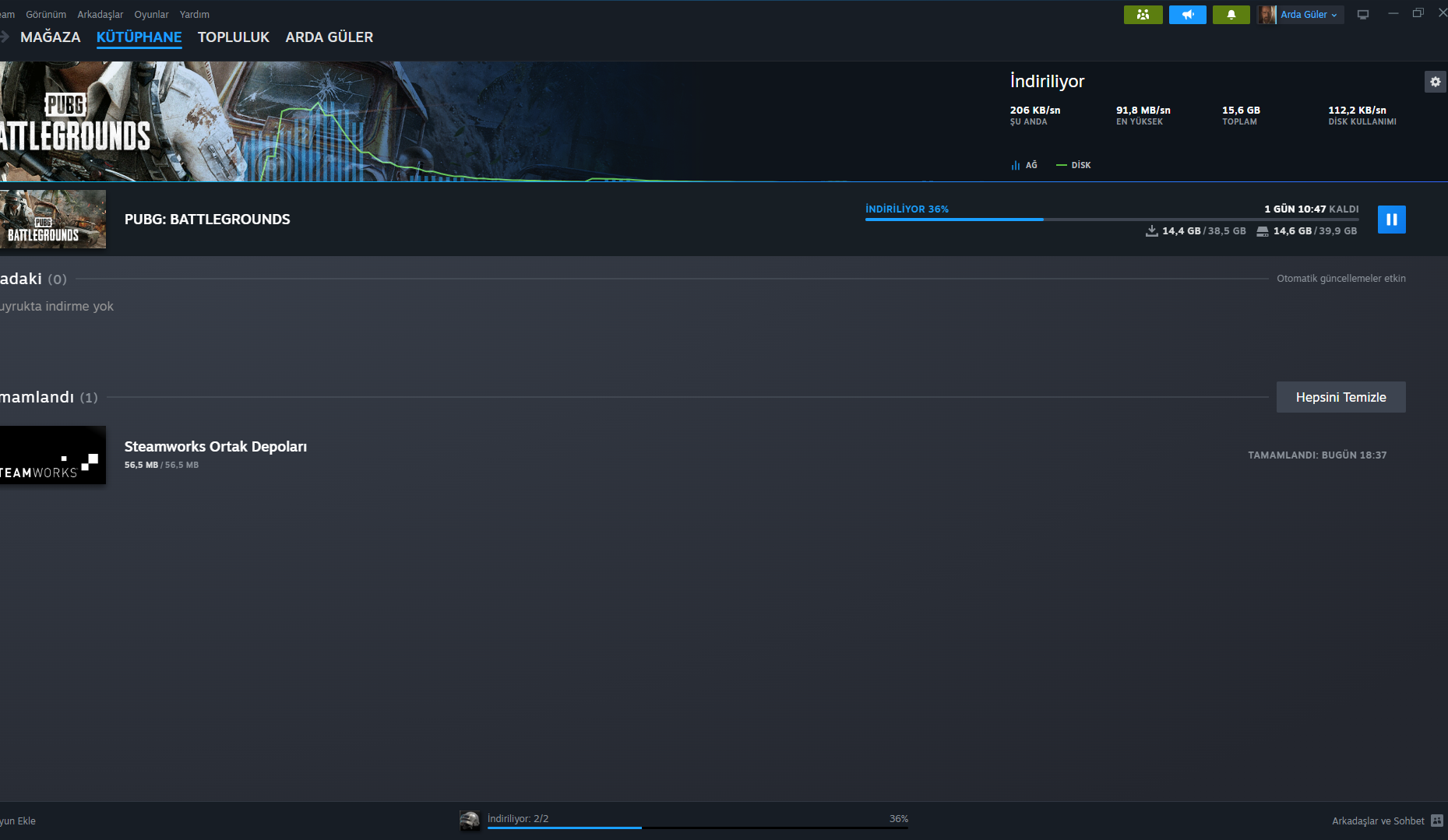Open download settings gear icon
The width and height of the screenshot is (1448, 840).
1436,82
